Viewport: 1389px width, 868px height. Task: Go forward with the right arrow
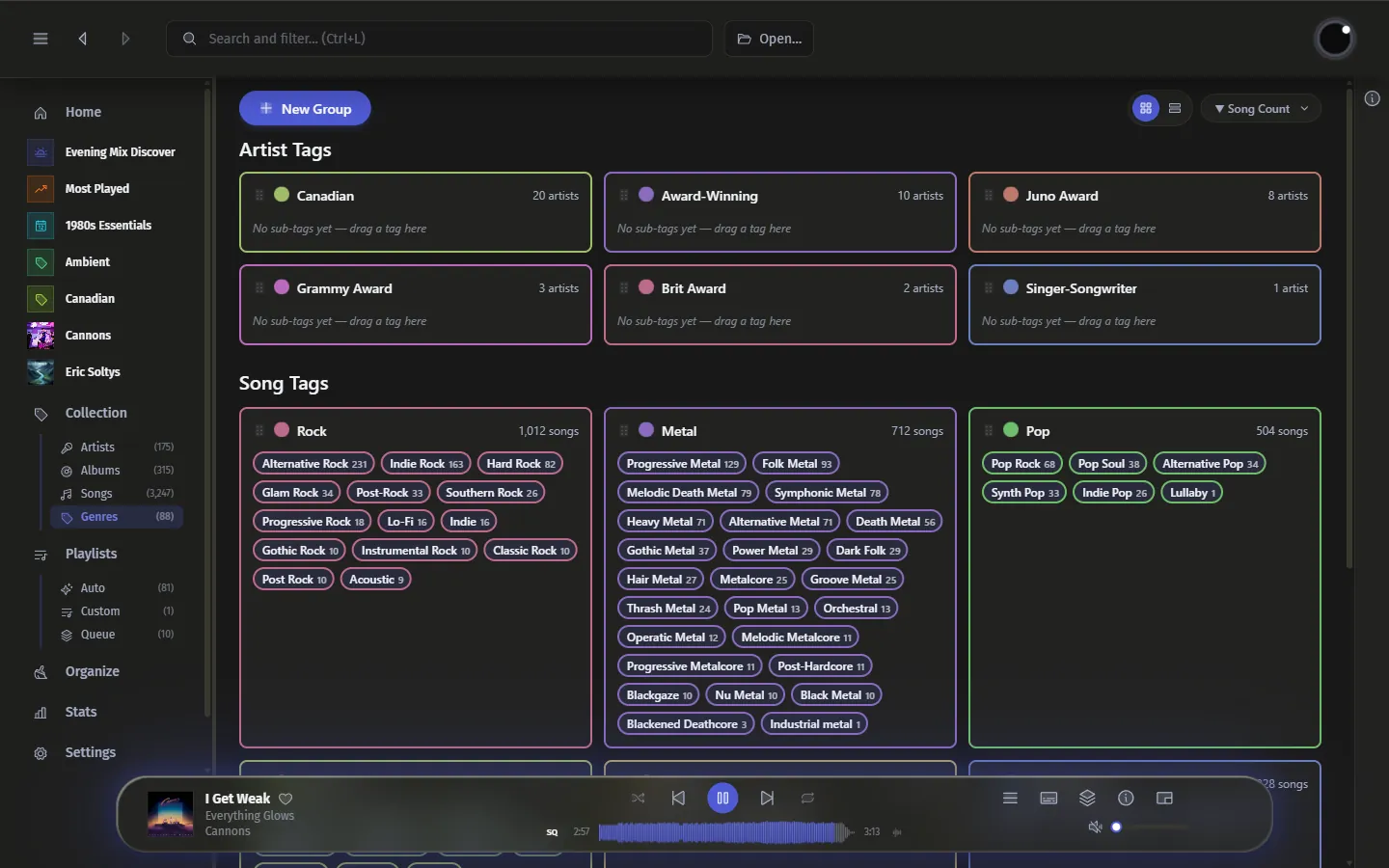click(125, 39)
